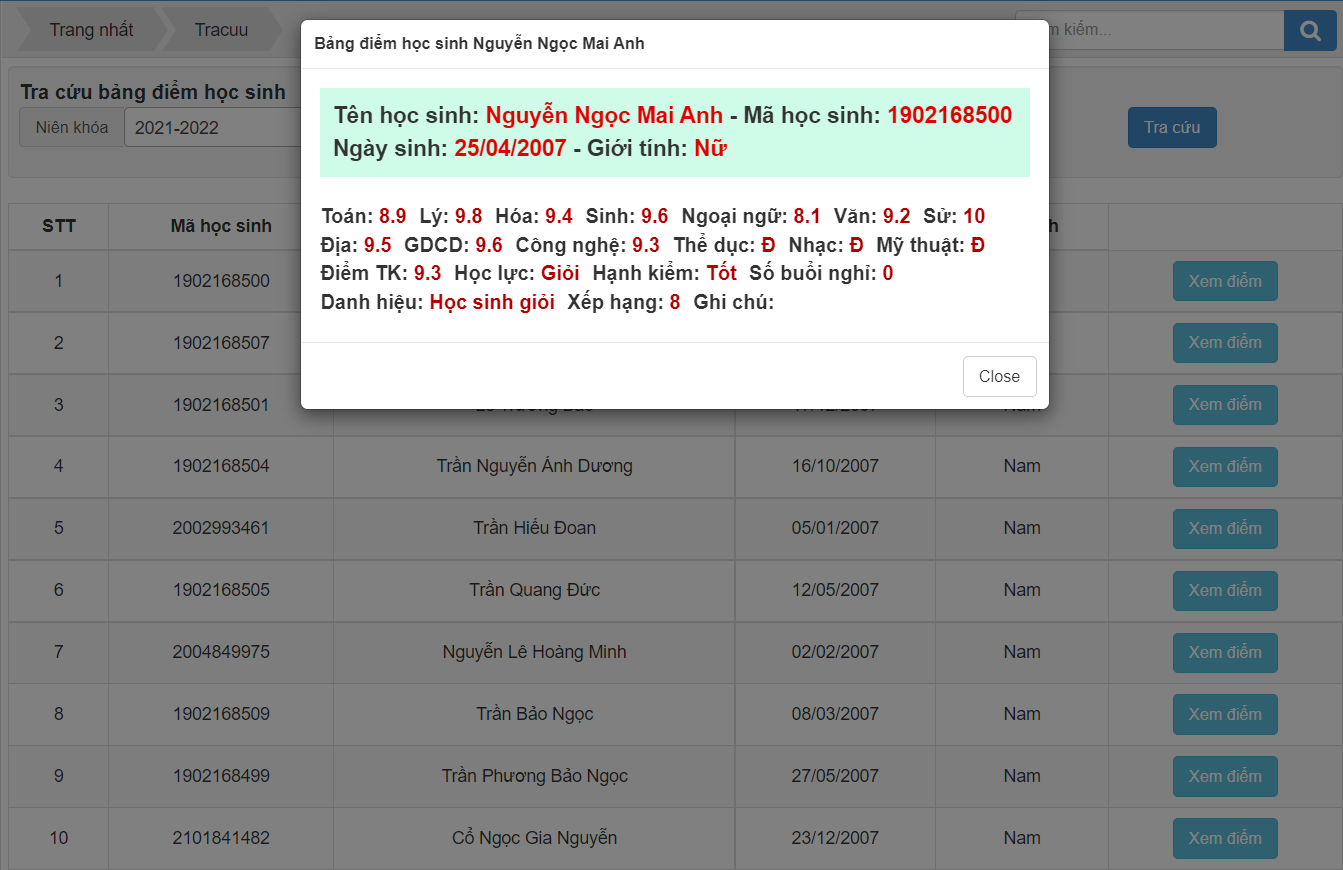The width and height of the screenshot is (1343, 870).
Task: Click the Mã học sinh column header
Action: (x=221, y=226)
